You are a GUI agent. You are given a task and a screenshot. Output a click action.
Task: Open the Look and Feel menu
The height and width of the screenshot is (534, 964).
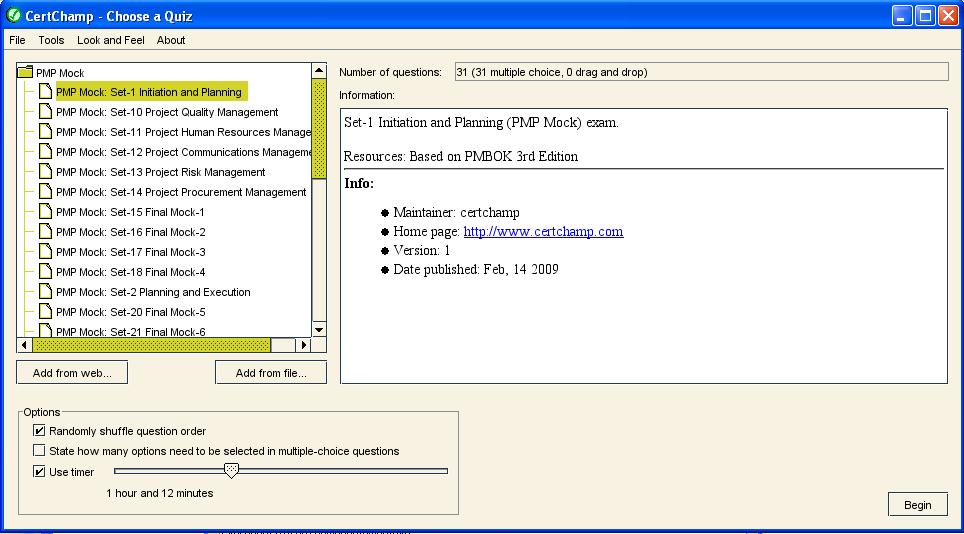tap(110, 40)
